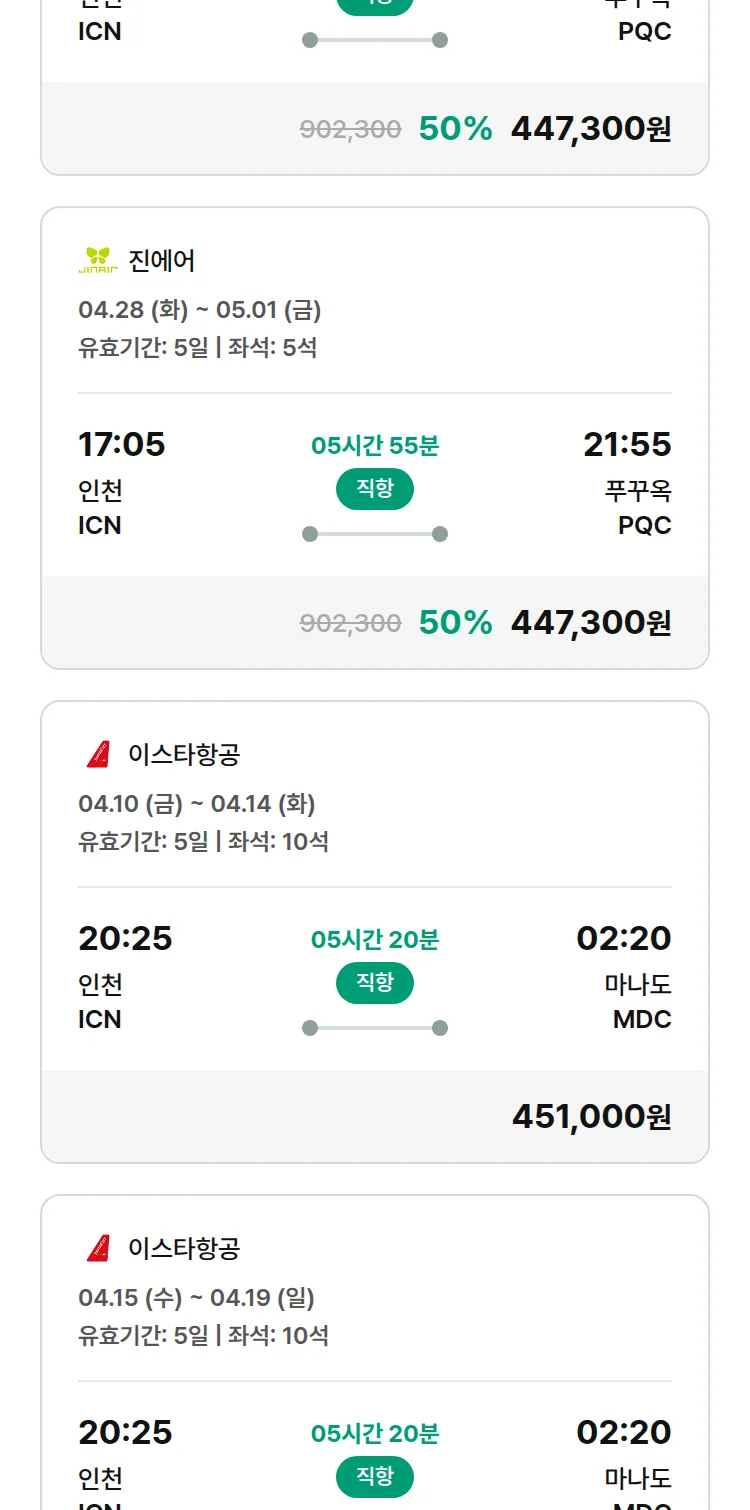This screenshot has width=750, height=1510.
Task: Click Eastar logo on the 04.10 flight
Action: (98, 754)
